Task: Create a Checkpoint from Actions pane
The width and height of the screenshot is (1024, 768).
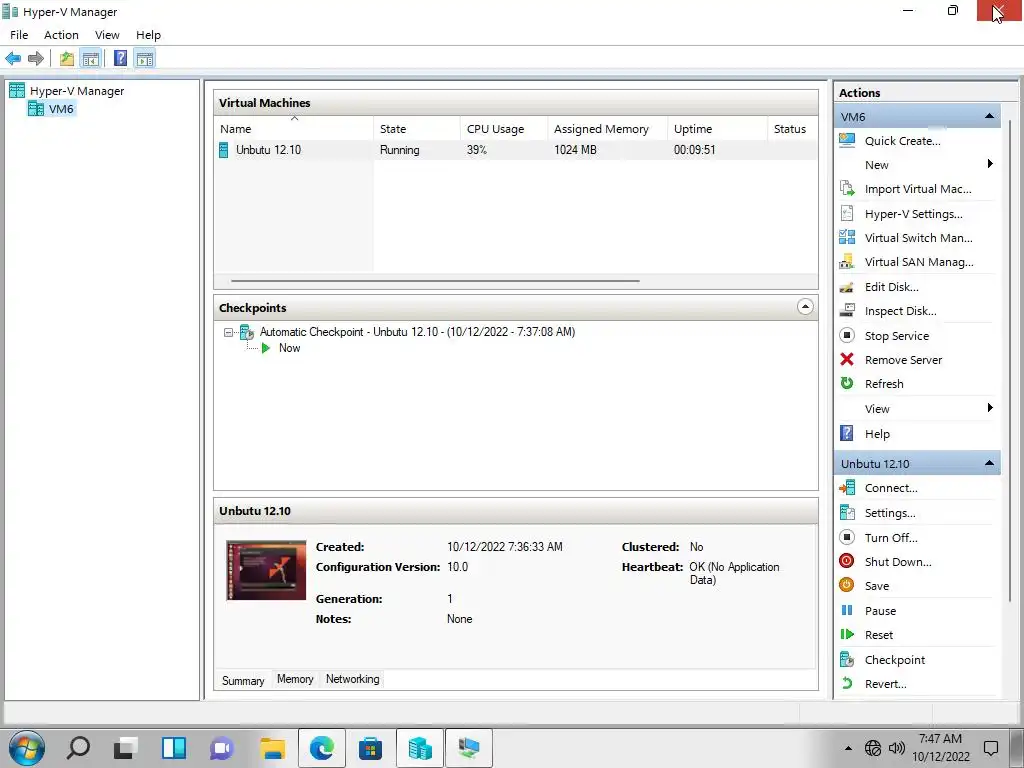Action: click(895, 660)
